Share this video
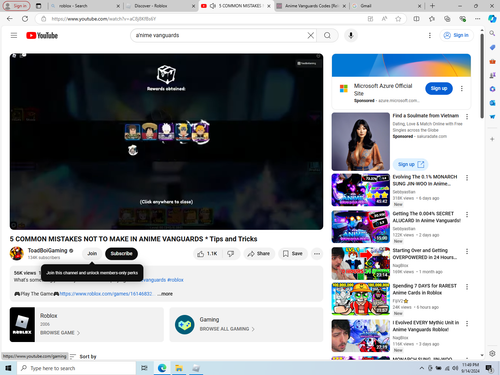Screen dimensions: 500x375 tap(259, 254)
